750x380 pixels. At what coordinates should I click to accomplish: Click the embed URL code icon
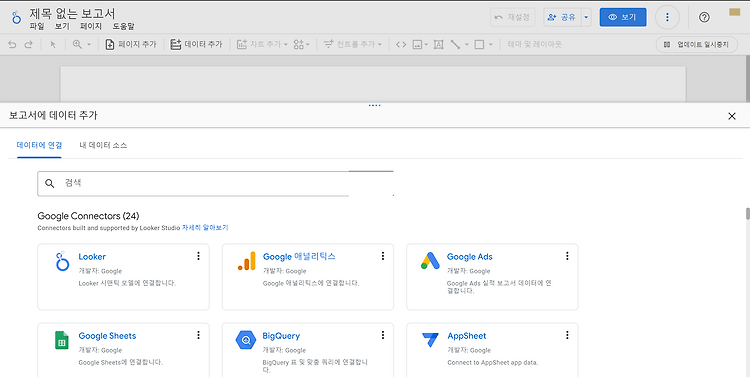point(401,45)
